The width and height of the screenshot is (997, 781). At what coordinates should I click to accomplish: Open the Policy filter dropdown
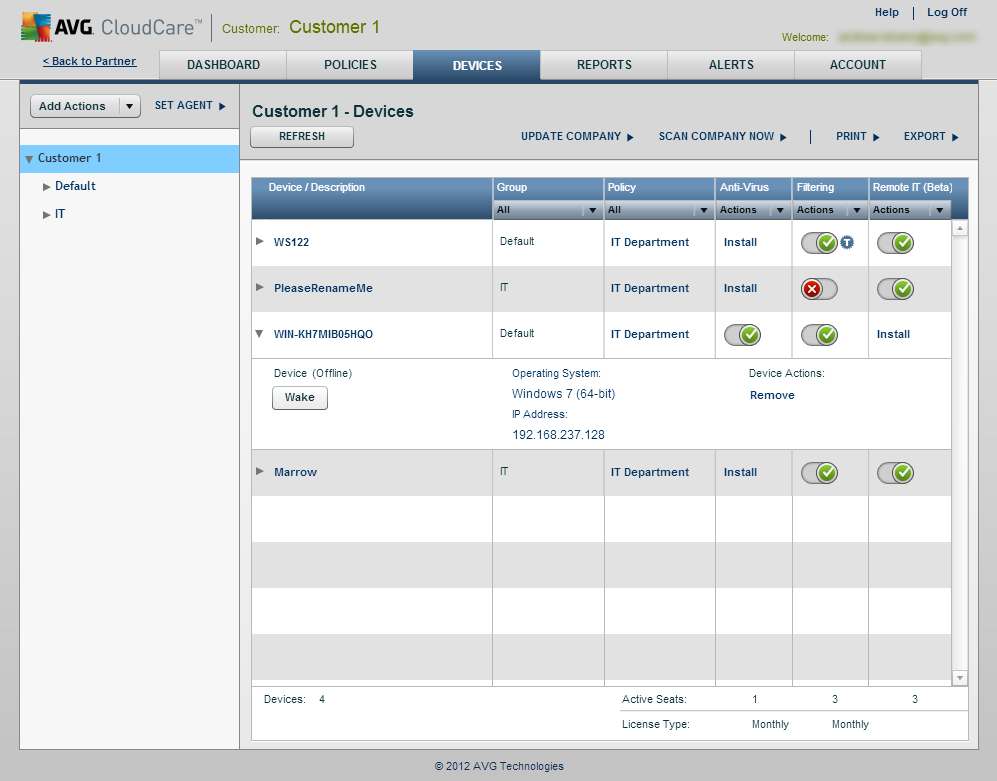pos(659,210)
